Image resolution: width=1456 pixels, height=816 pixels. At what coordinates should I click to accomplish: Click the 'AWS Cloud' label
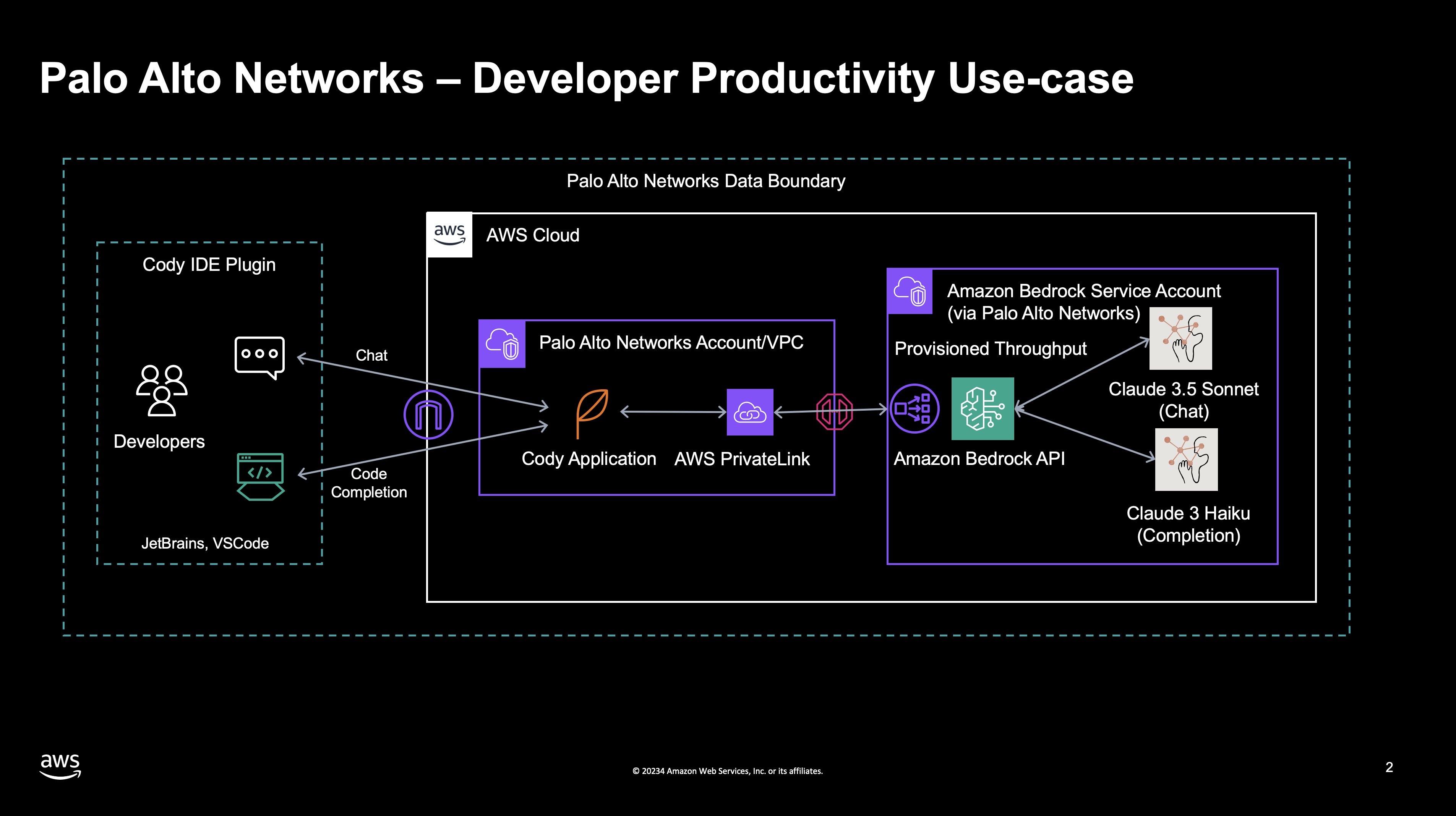click(x=533, y=235)
